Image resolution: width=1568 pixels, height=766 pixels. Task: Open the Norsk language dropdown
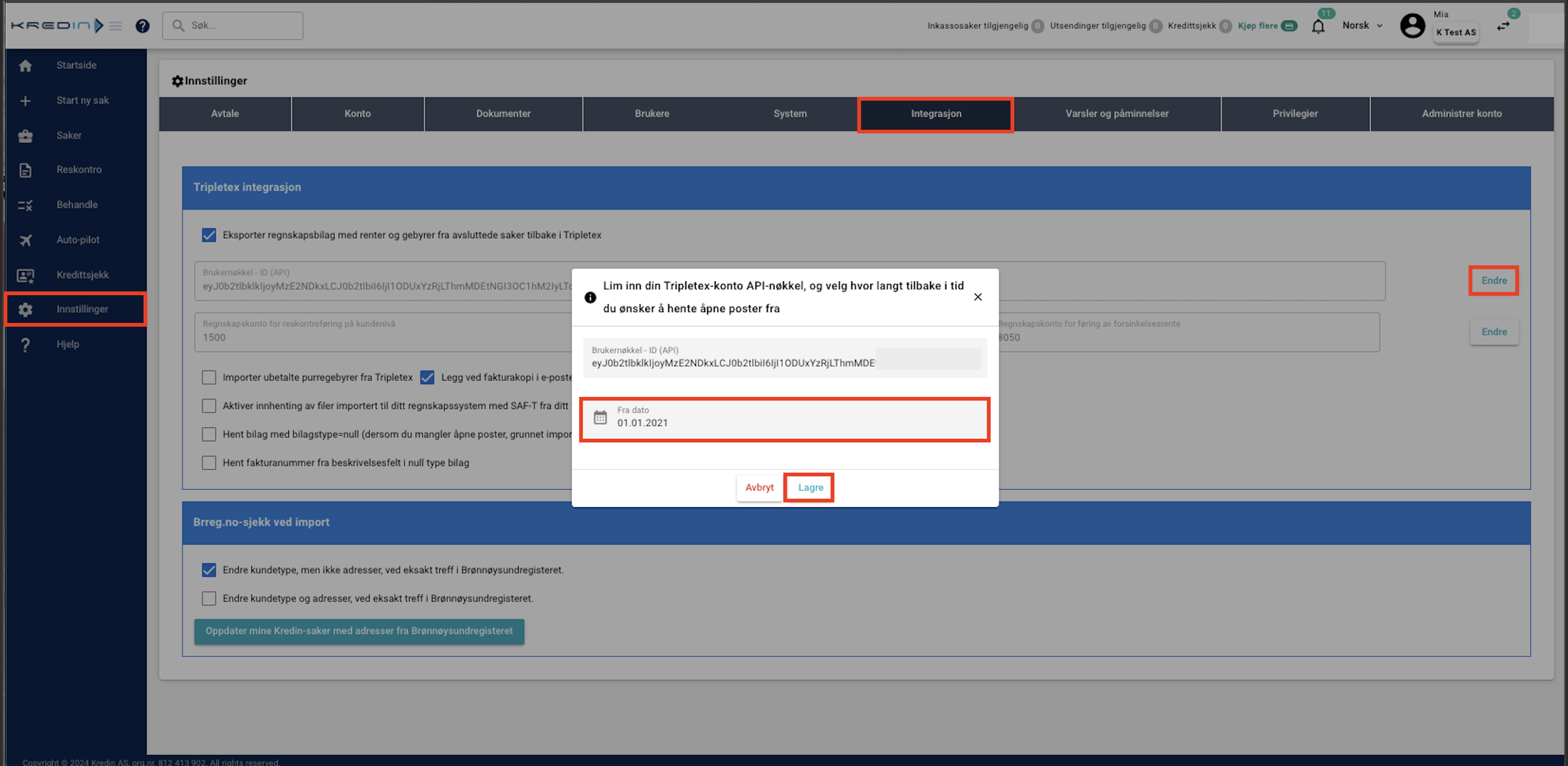[x=1362, y=25]
